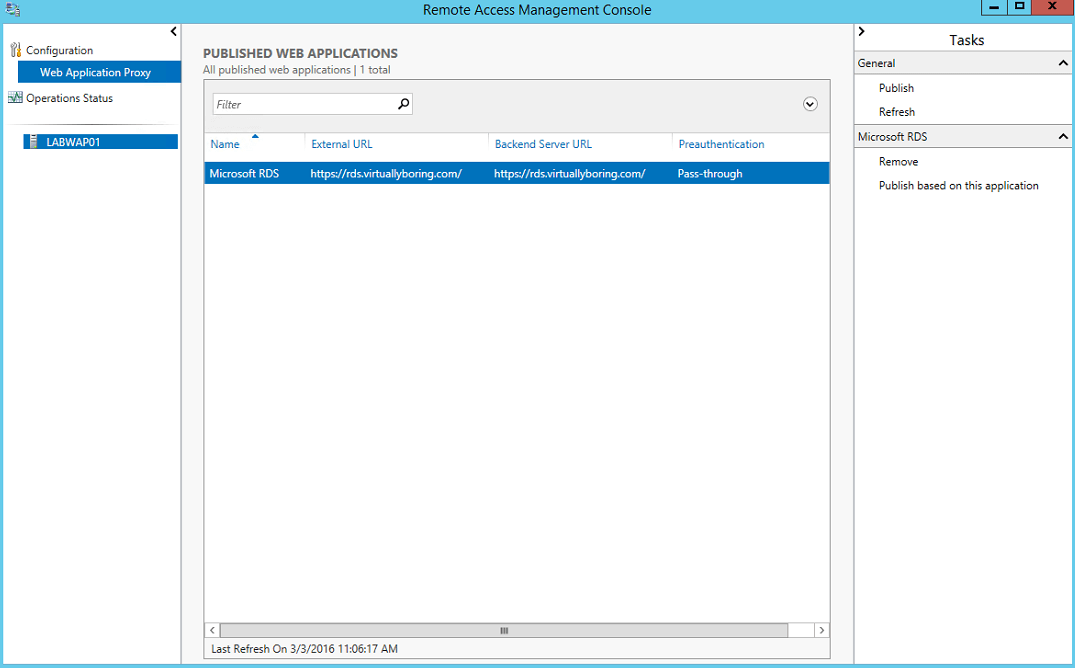Click Publish based on this application

958,186
